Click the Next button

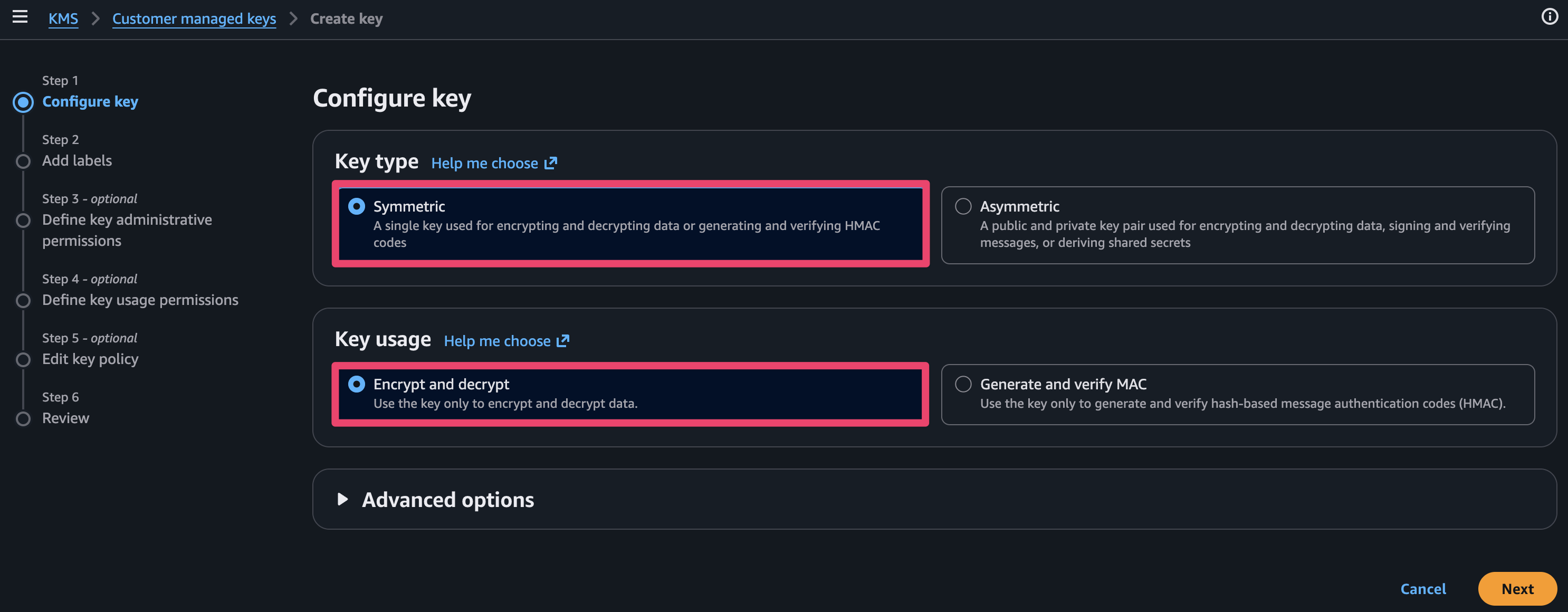(x=1517, y=589)
